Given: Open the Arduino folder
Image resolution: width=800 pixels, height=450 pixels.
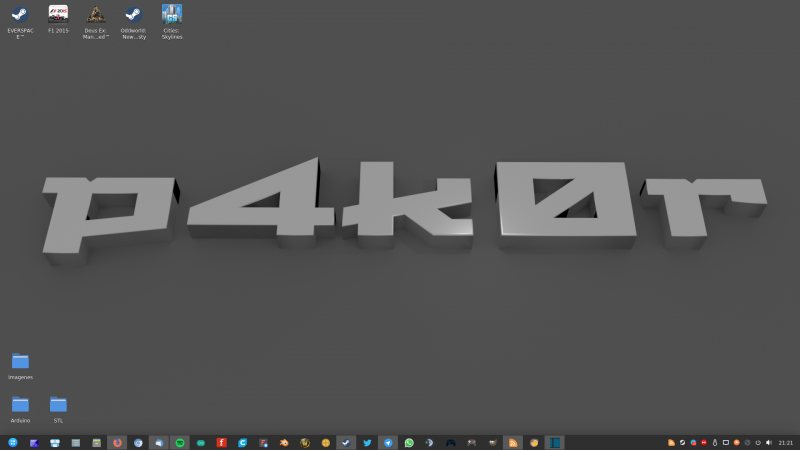Looking at the screenshot, I should click(x=20, y=404).
